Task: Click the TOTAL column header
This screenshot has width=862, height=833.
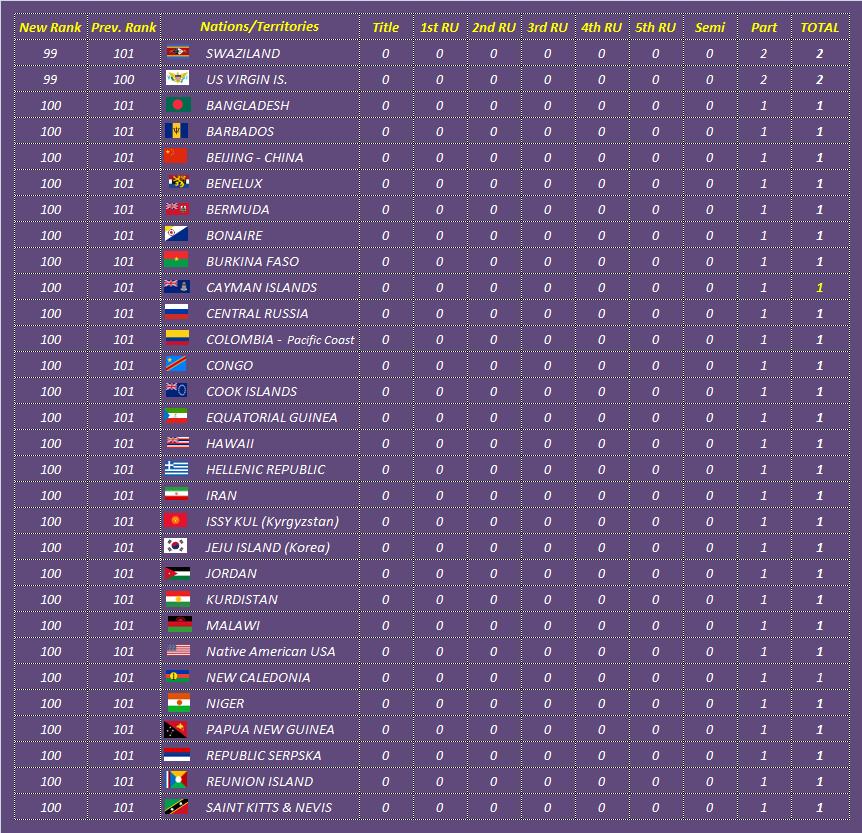Action: pyautogui.click(x=819, y=27)
